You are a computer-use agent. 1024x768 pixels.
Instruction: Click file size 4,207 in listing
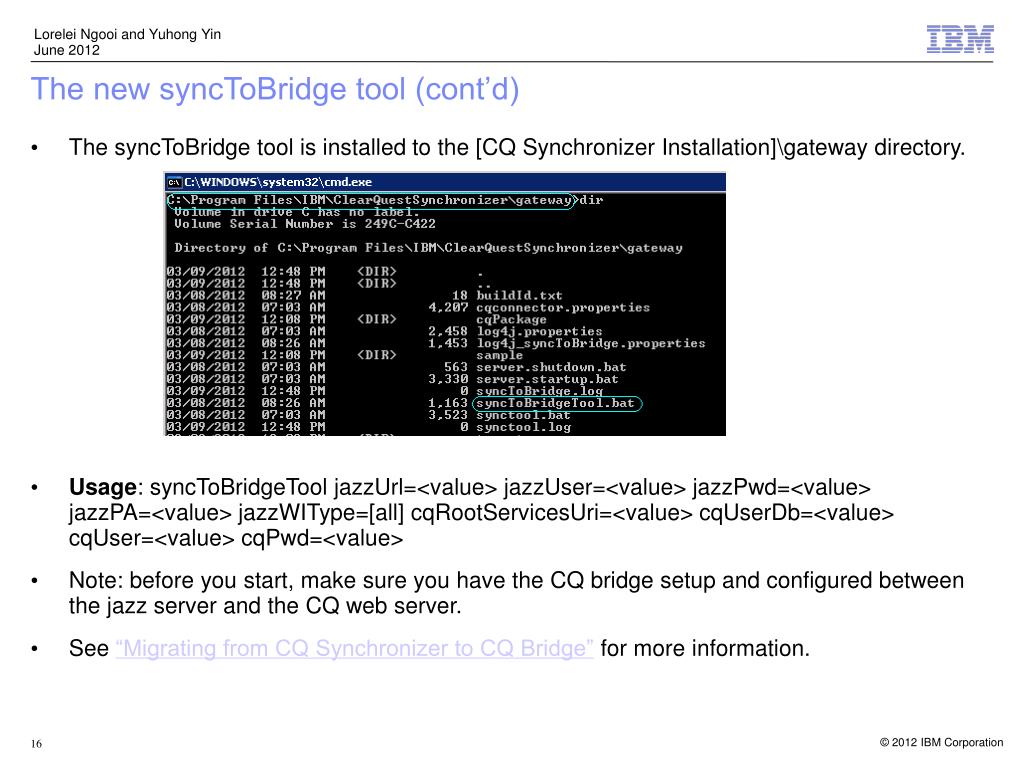tap(448, 308)
